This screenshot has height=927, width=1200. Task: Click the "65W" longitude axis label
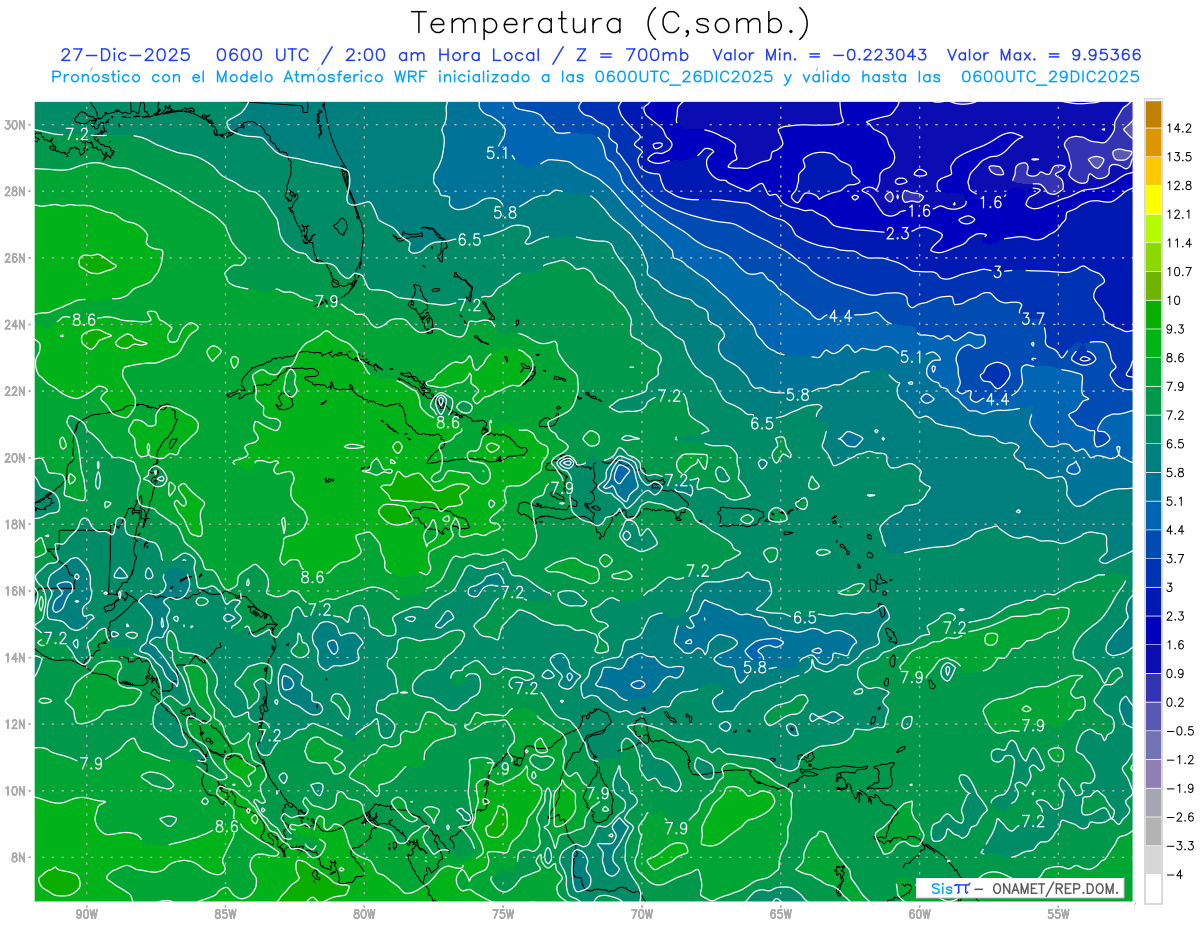coord(781,914)
